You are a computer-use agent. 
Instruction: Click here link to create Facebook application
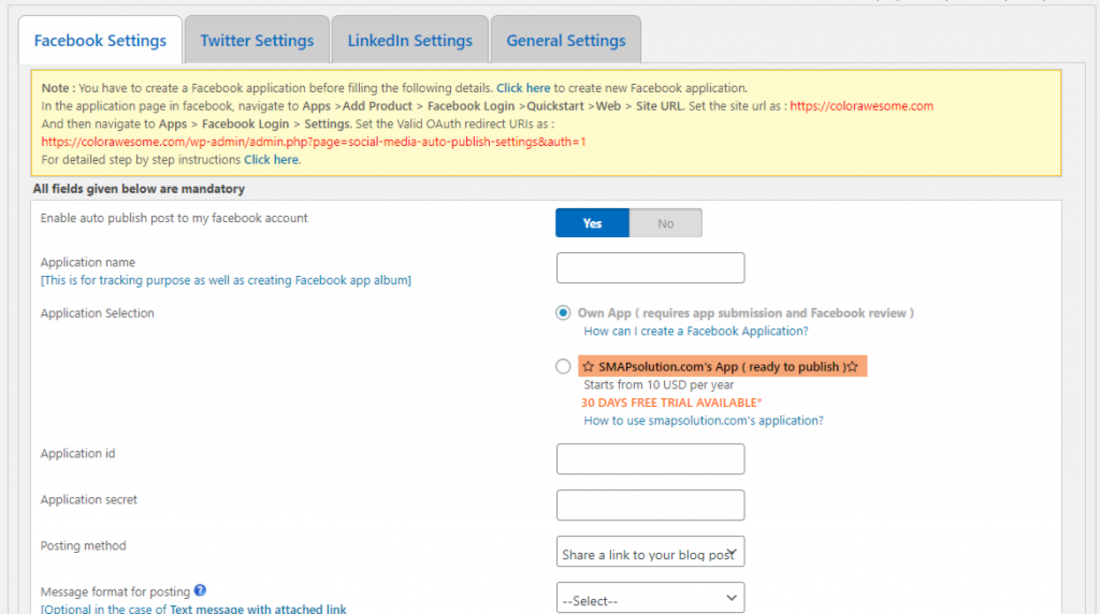[x=523, y=88]
